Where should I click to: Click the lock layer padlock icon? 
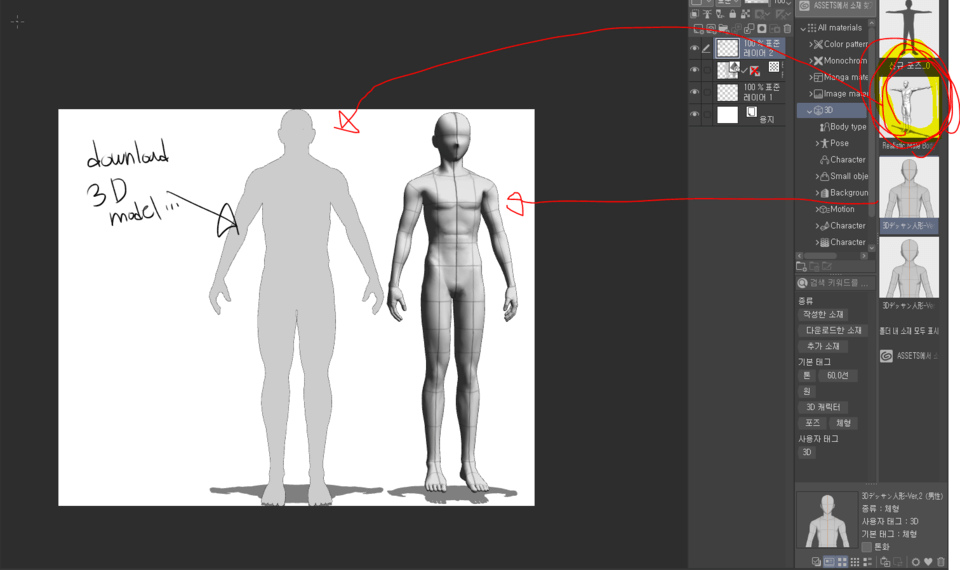732,14
